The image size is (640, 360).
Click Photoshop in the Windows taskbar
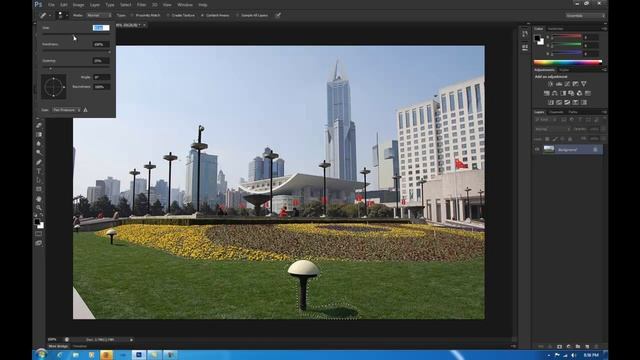139,355
